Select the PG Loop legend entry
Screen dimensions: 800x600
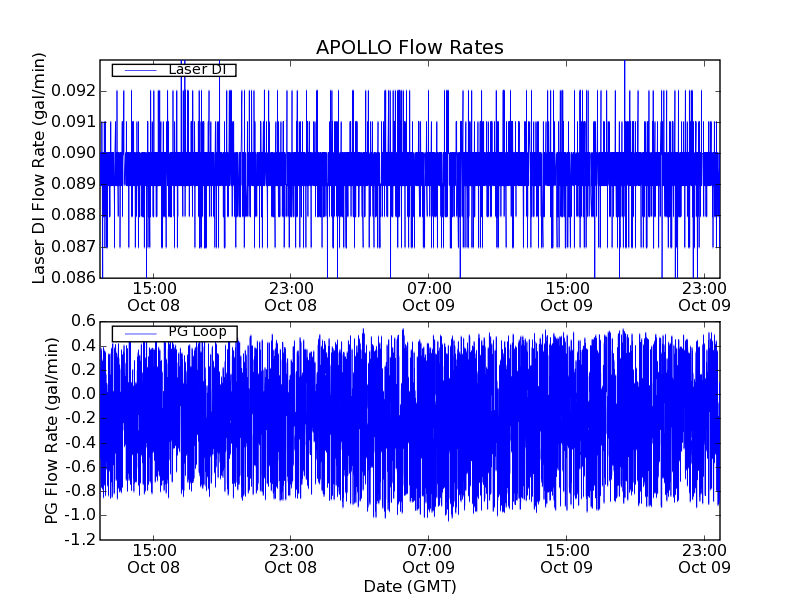197,333
